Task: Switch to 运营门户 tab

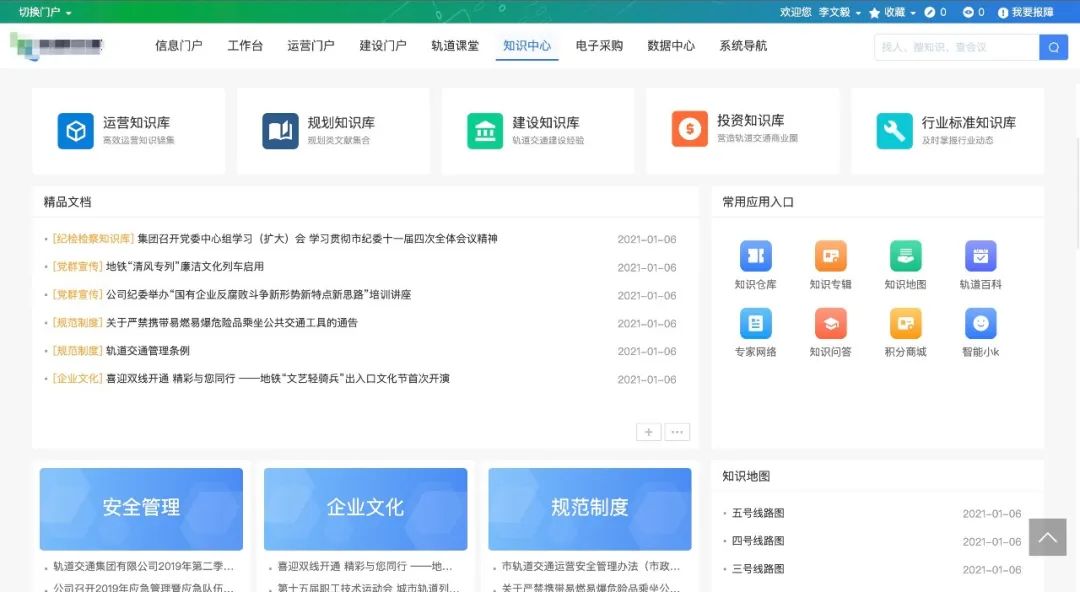Action: 311,45
